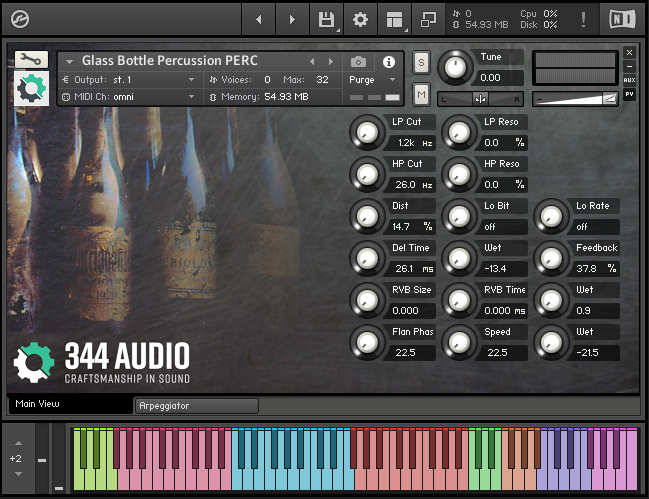
Task: Click the Lo Rate knob
Action: click(x=551, y=216)
